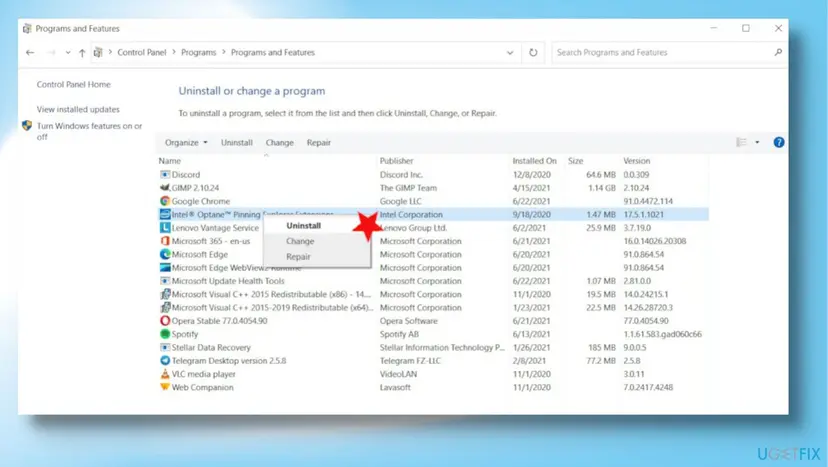
Task: Click the Intel Optane Pinning icon
Action: [x=165, y=214]
